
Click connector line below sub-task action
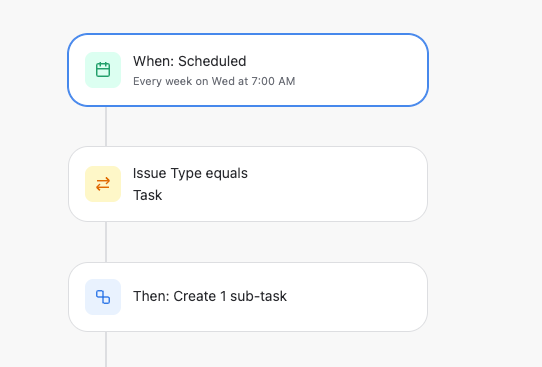click(106, 349)
